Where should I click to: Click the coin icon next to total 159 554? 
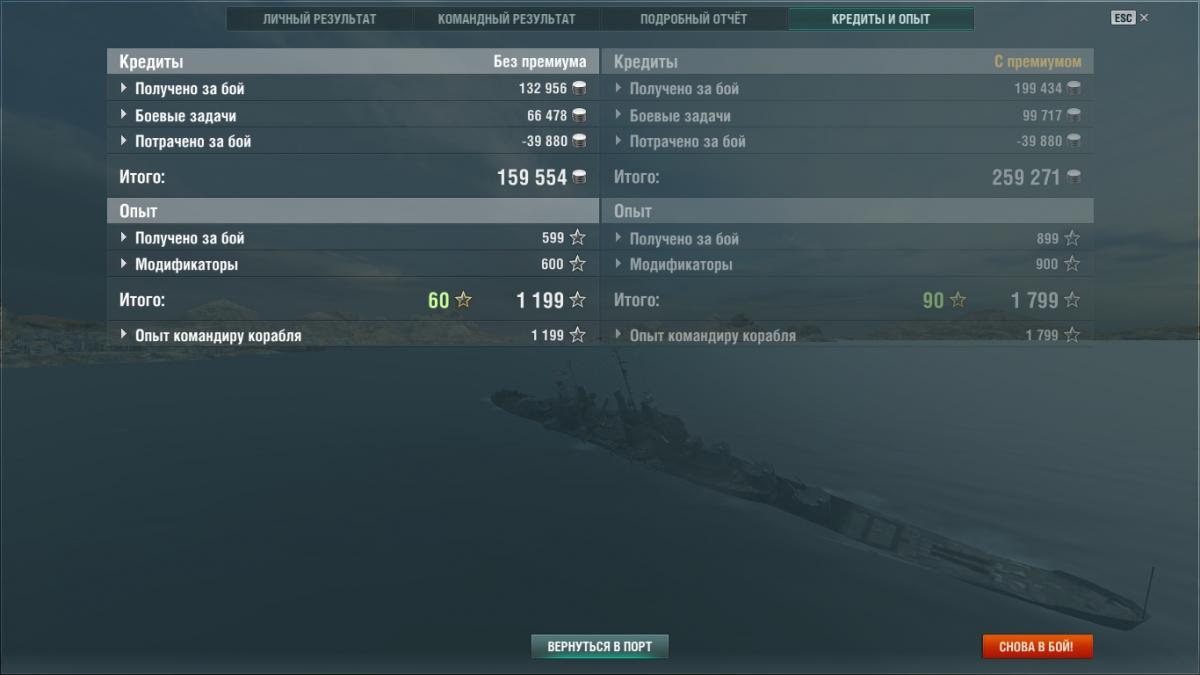[x=579, y=178]
